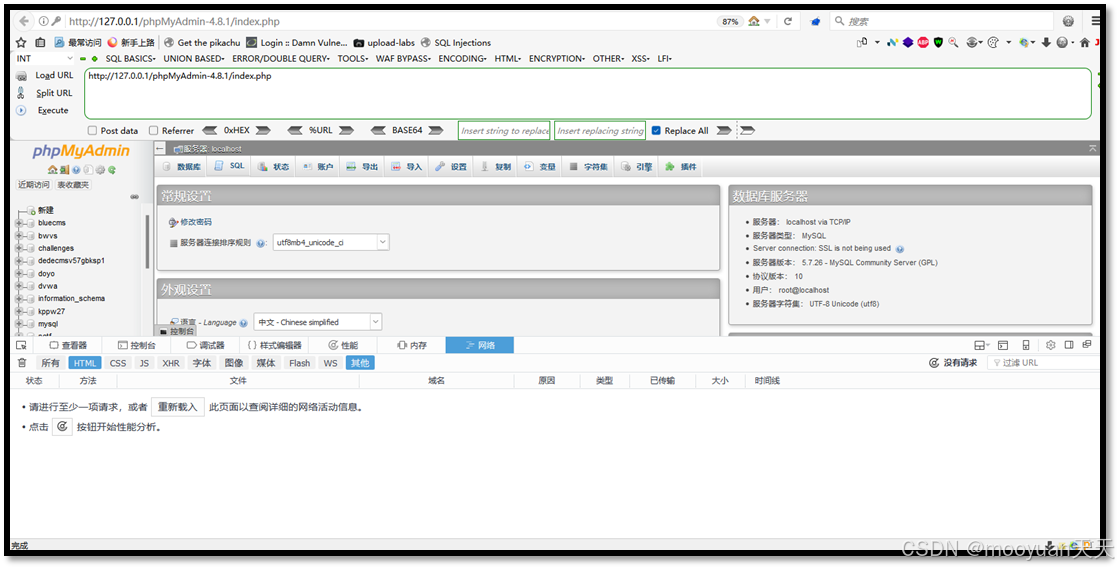Click the phpMyAdmin settings gear icon under logo

tap(100, 170)
